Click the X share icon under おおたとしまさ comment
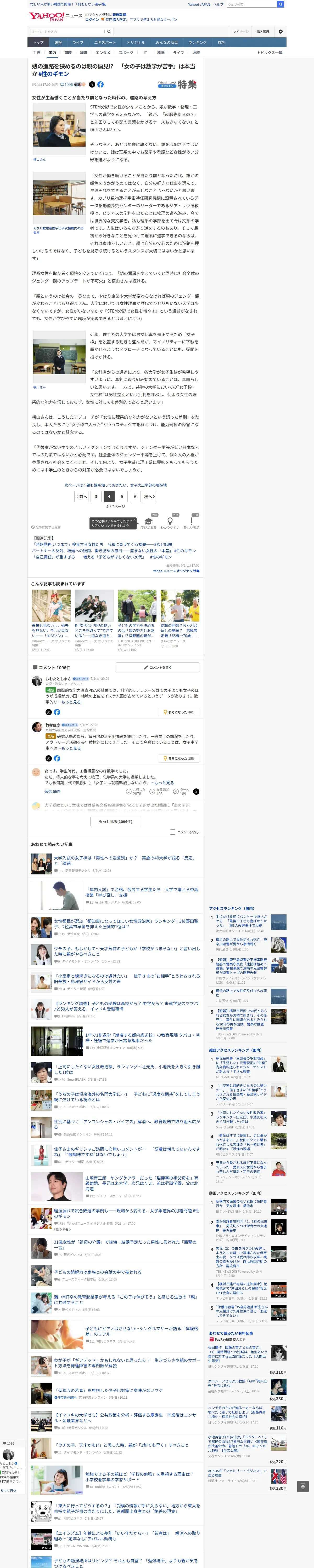Image resolution: width=314 pixels, height=1568 pixels. click(49, 712)
